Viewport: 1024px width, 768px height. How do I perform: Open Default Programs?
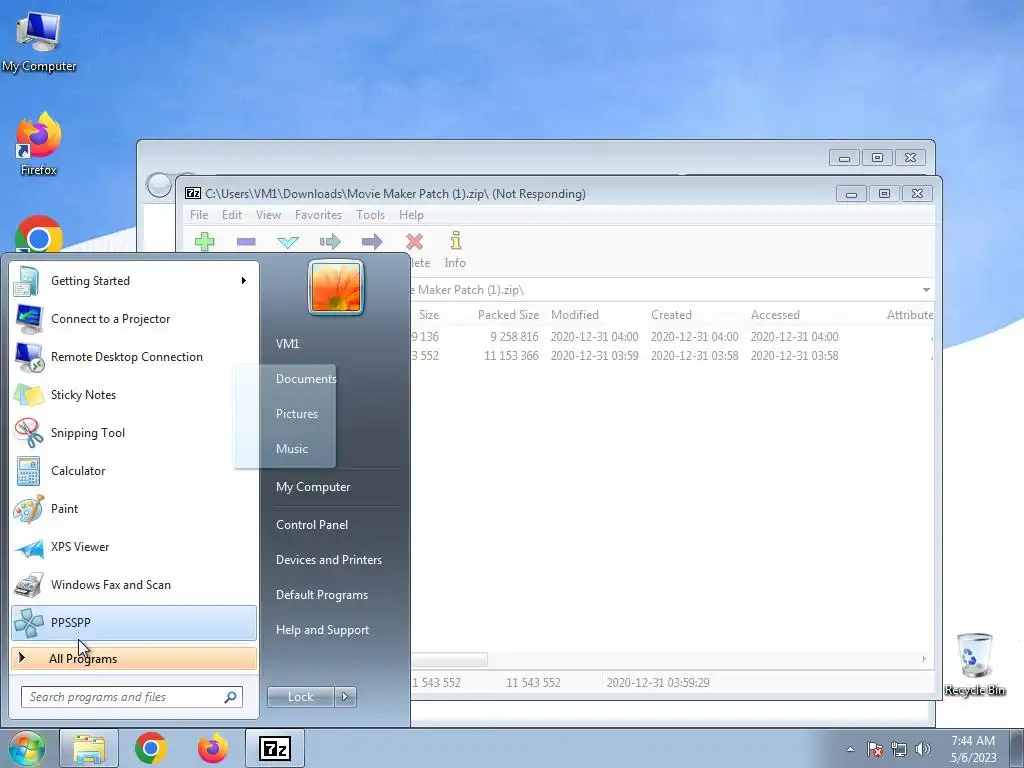(x=322, y=595)
